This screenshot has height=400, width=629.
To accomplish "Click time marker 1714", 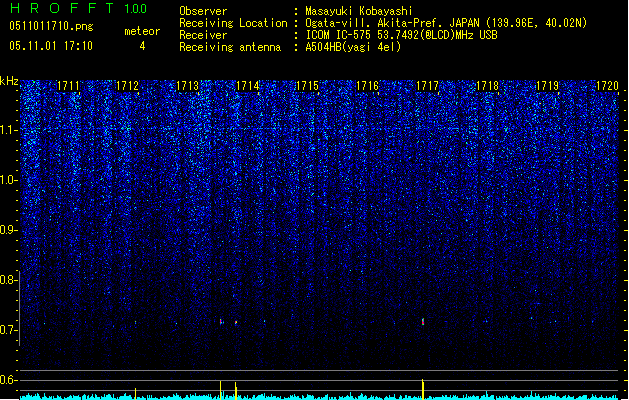I will (x=248, y=86).
